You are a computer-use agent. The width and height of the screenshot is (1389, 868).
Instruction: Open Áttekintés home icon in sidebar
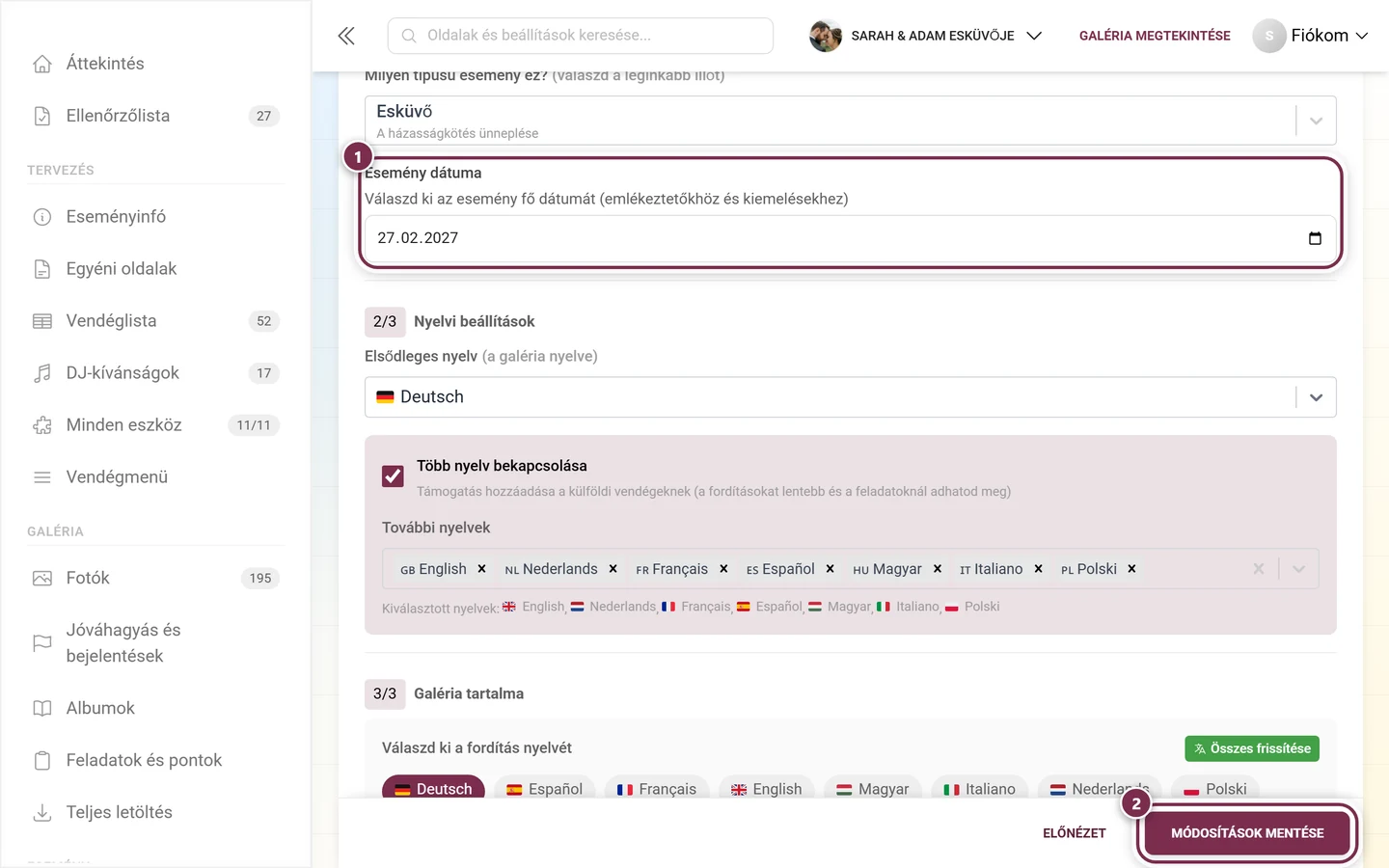point(42,64)
